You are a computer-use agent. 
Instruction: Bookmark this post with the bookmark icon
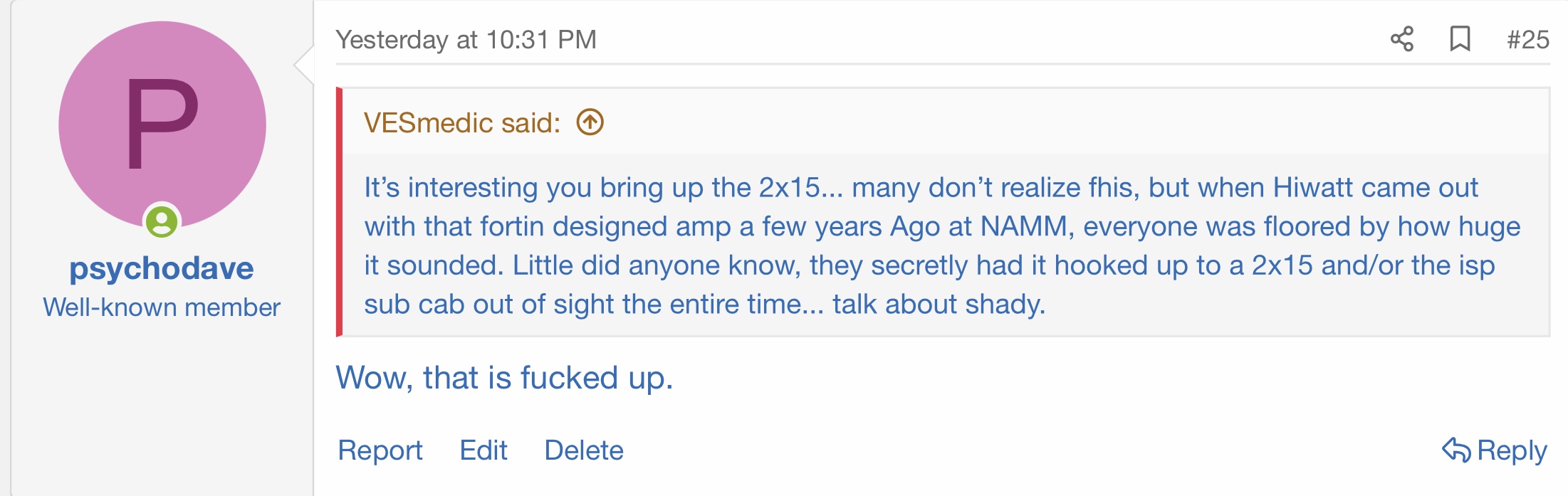(1460, 39)
